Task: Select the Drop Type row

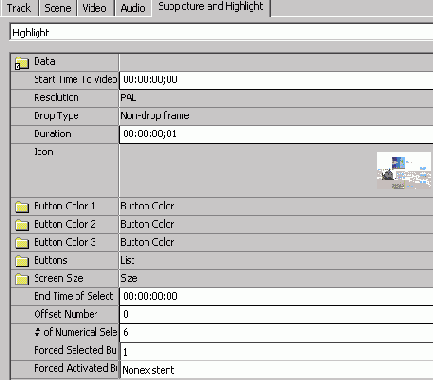Action: [x=222, y=116]
